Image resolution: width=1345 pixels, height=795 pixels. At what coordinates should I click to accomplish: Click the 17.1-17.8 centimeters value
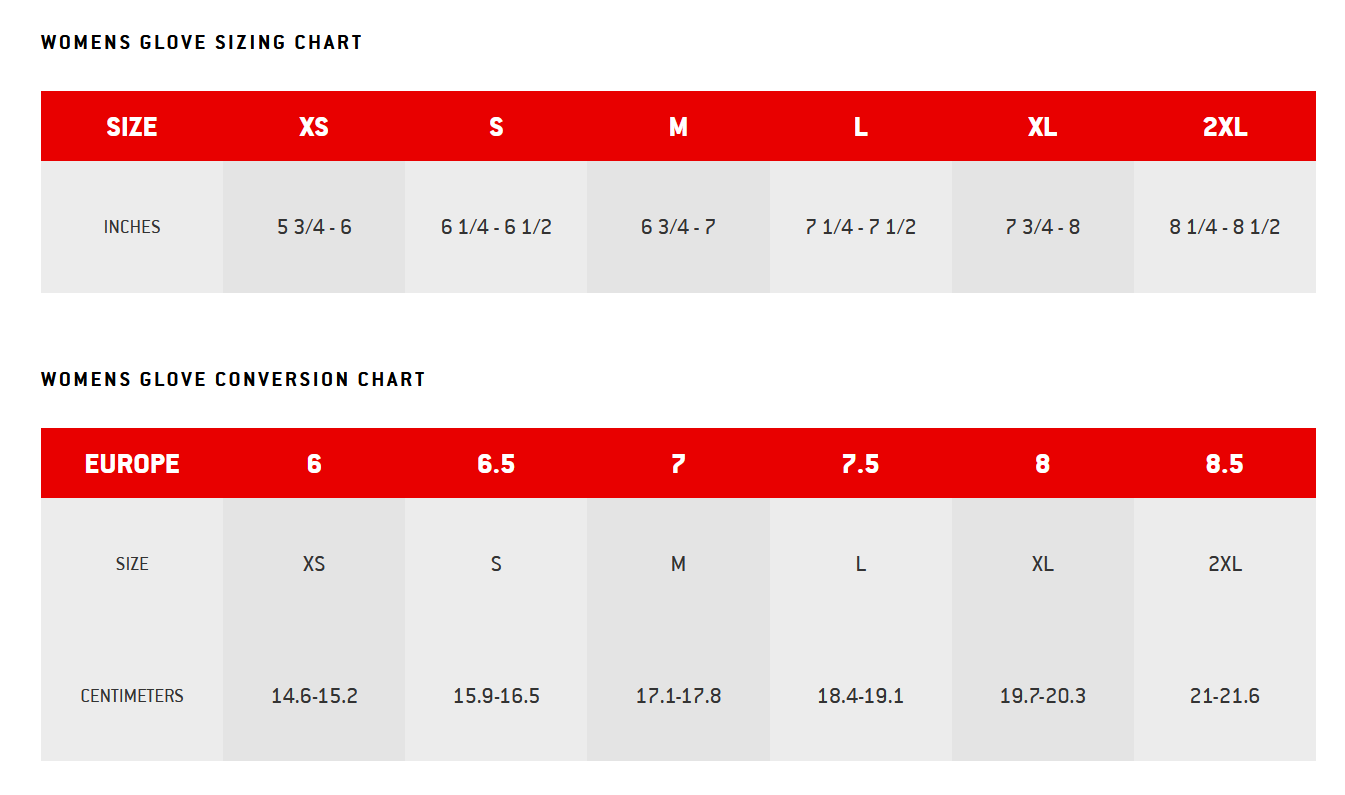[x=678, y=696]
